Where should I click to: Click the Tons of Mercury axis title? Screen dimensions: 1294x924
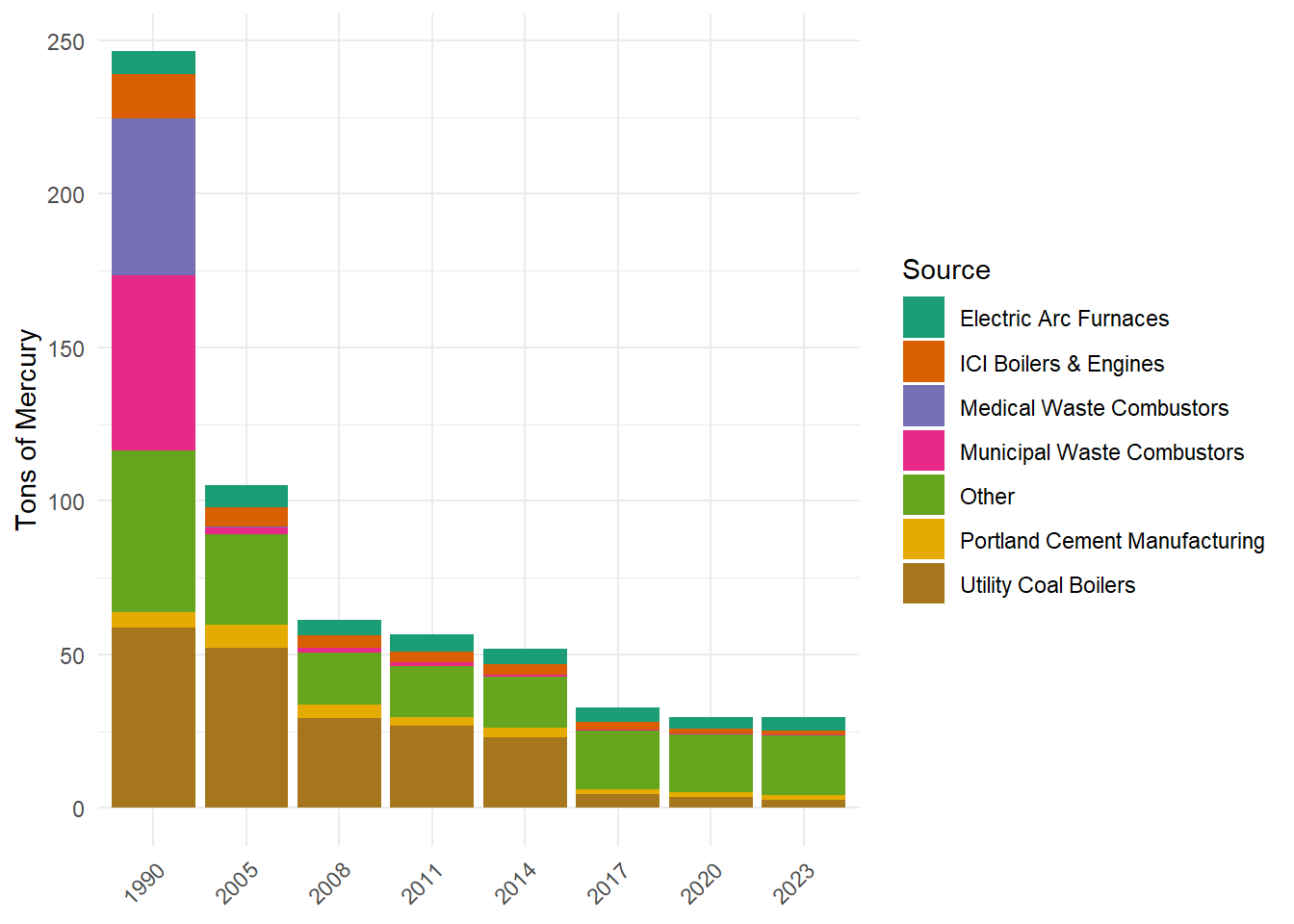(27, 429)
